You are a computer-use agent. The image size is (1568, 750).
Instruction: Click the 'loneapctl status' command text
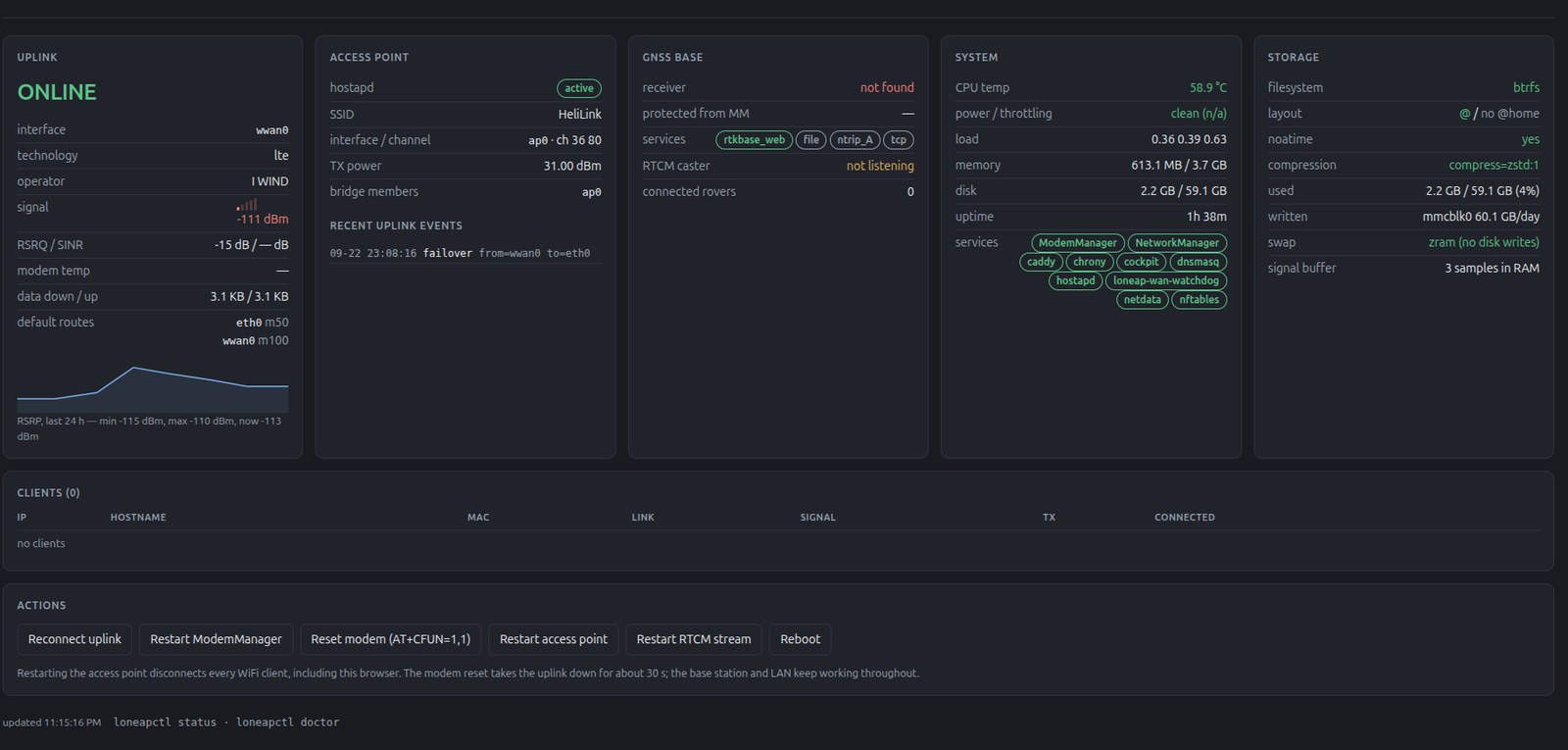click(x=165, y=723)
